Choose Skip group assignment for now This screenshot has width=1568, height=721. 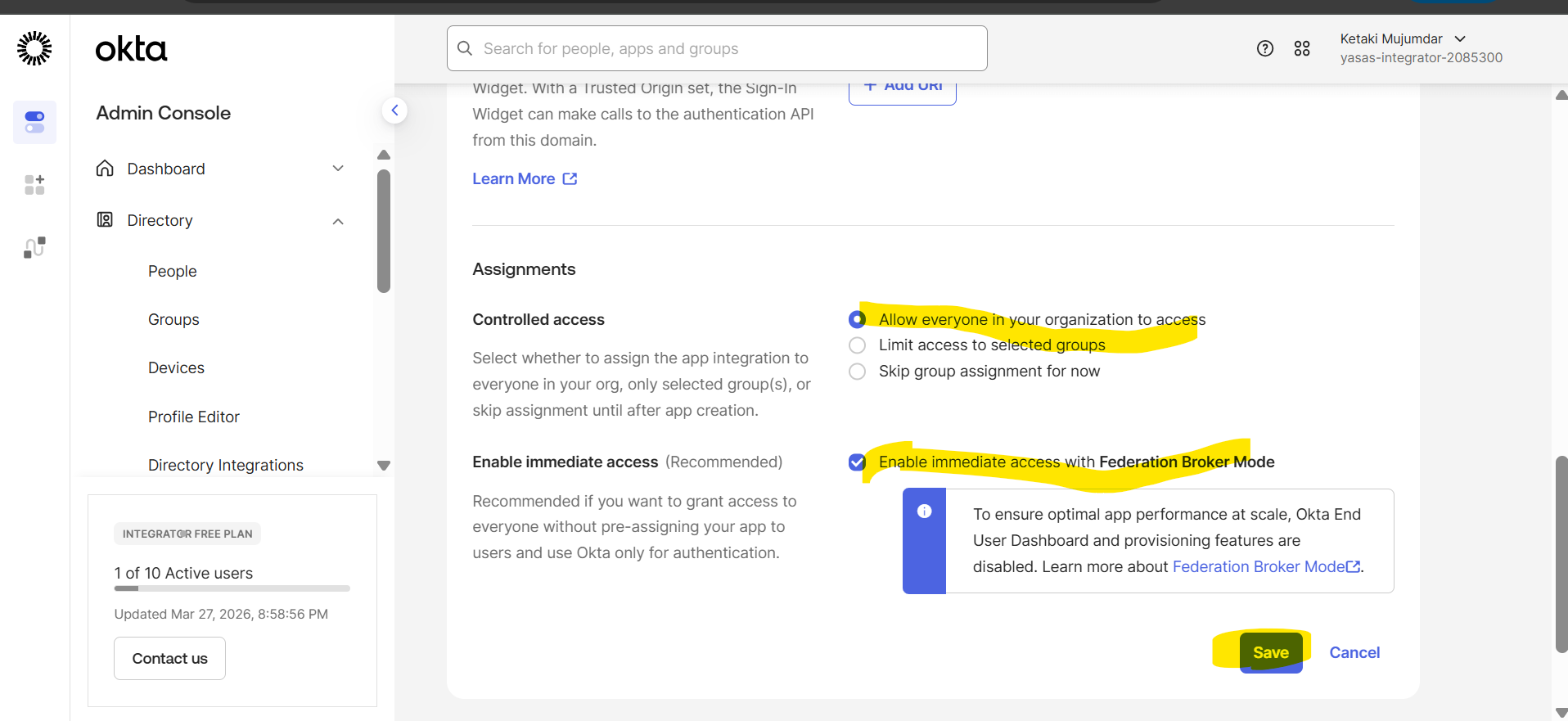pyautogui.click(x=857, y=372)
